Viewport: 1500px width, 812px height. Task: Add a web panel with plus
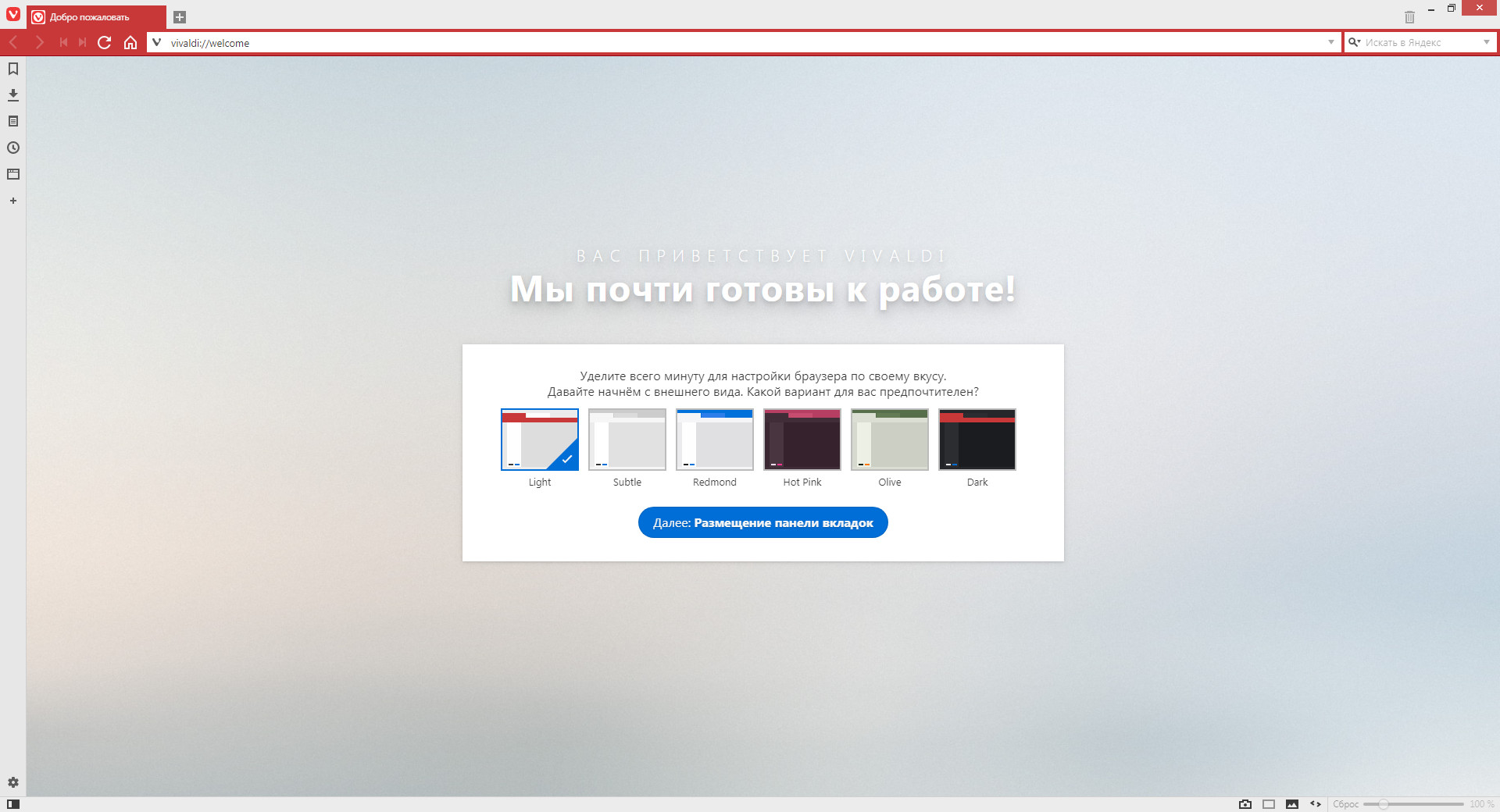(13, 201)
